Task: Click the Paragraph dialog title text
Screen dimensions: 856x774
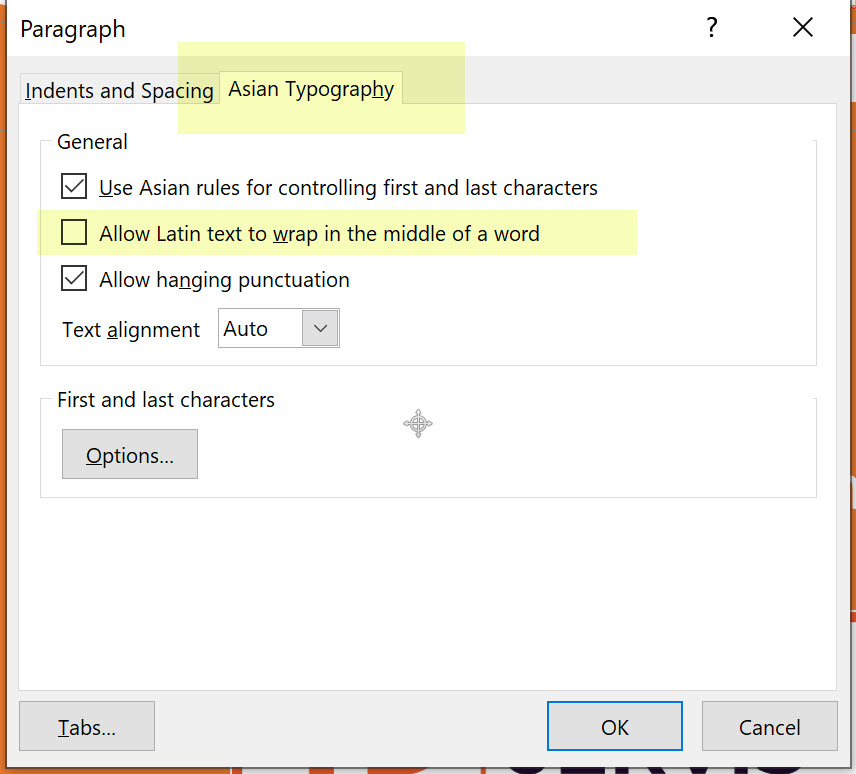Action: pyautogui.click(x=72, y=29)
